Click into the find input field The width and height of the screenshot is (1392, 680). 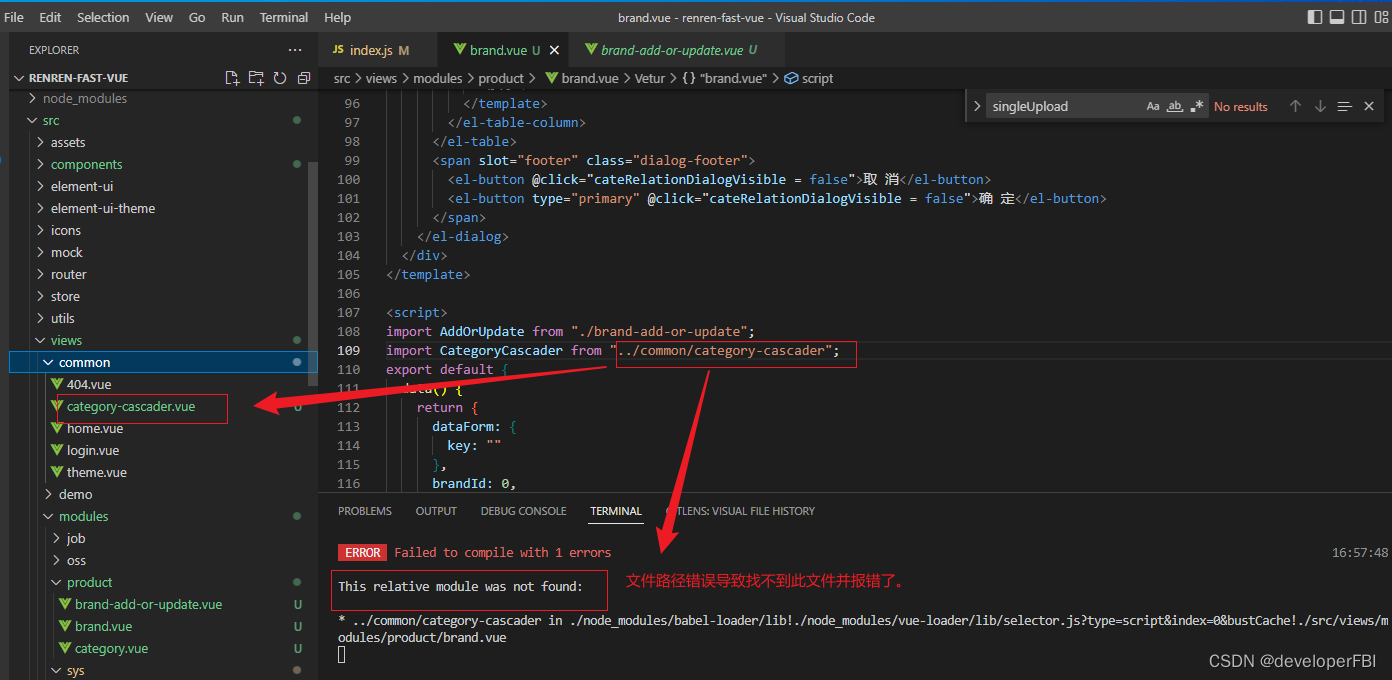(1065, 106)
